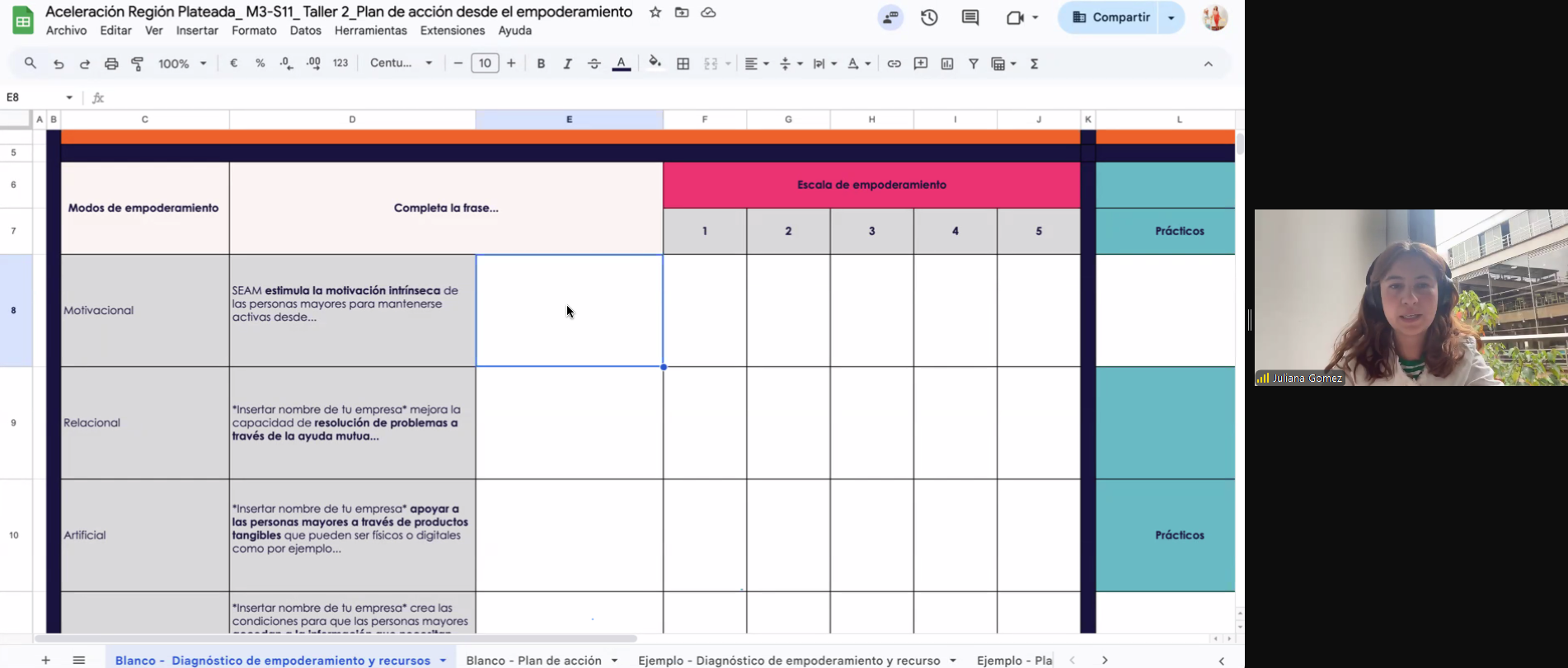This screenshot has height=668, width=1568.
Task: Toggle italic text formatting
Action: pyautogui.click(x=567, y=64)
